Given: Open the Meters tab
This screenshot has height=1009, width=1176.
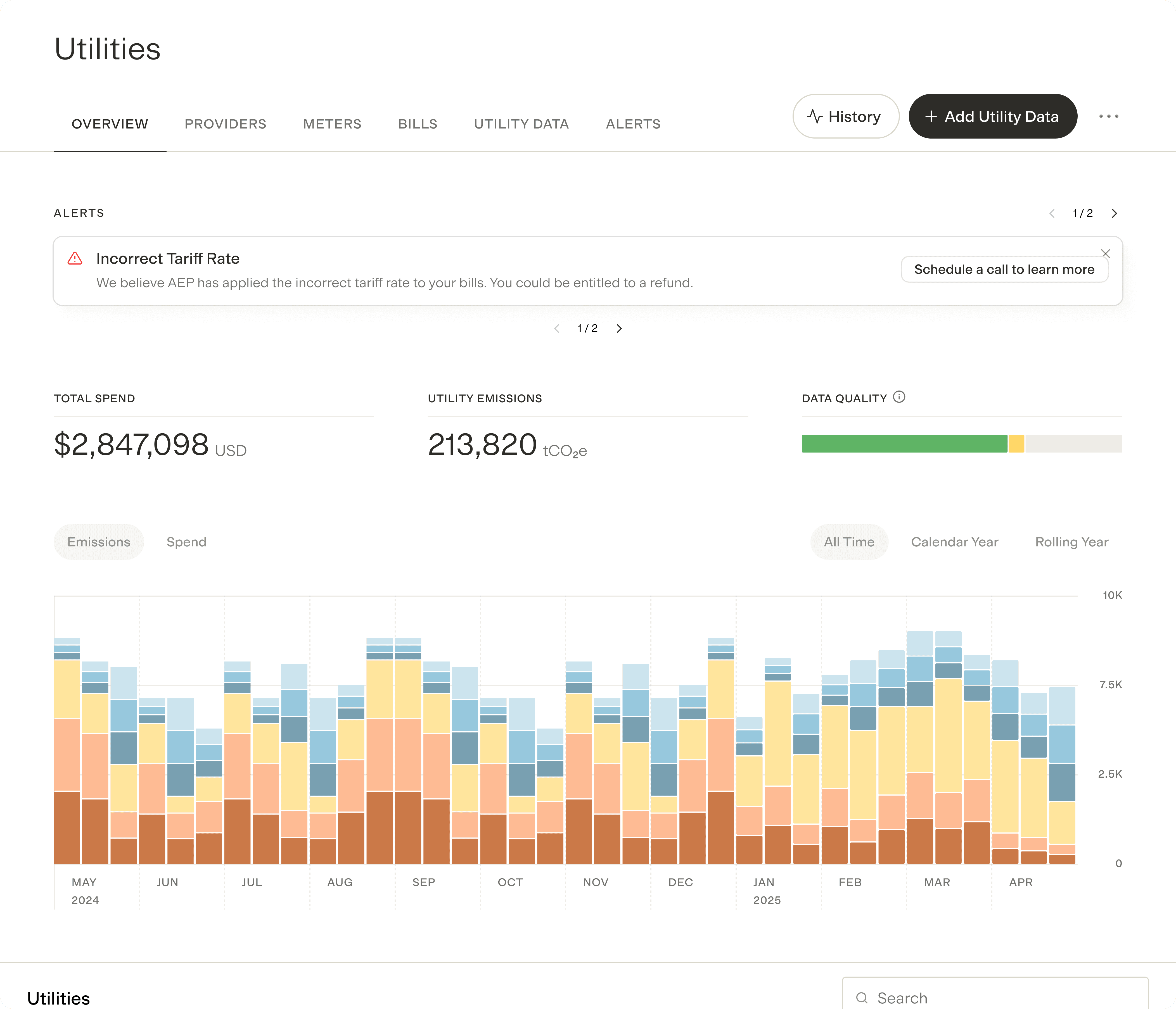Looking at the screenshot, I should coord(332,124).
